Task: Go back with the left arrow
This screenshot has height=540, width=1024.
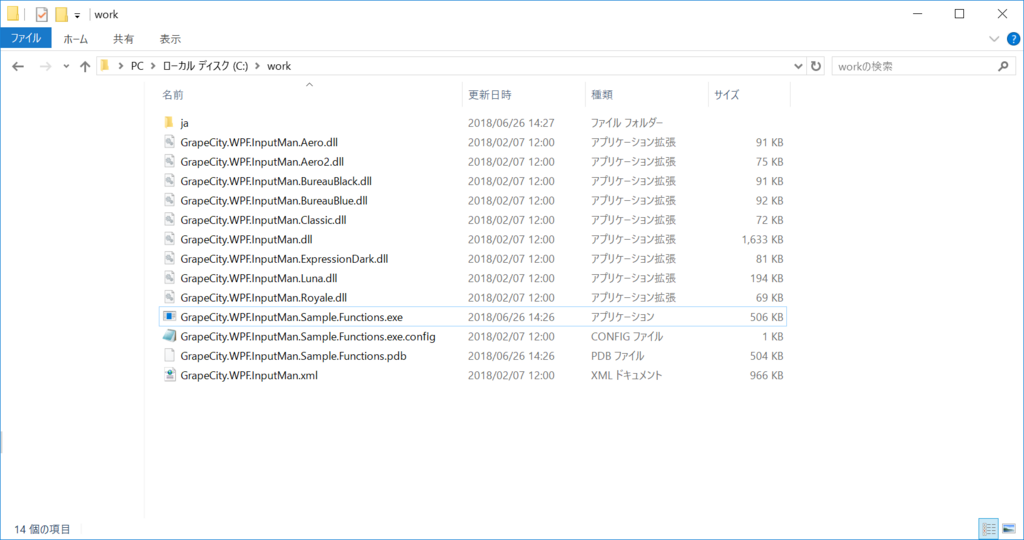Action: (18, 66)
